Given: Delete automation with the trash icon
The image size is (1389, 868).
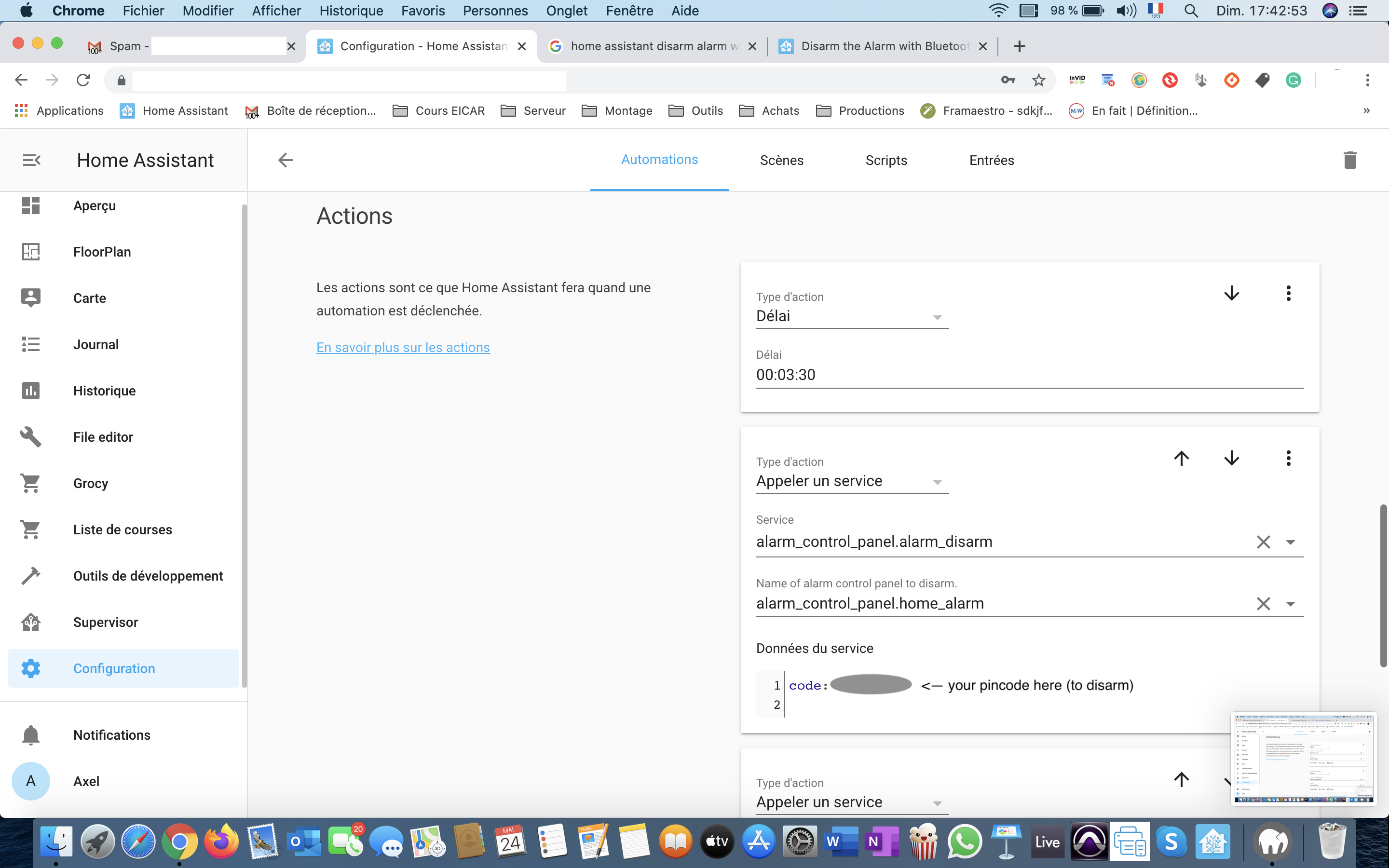Looking at the screenshot, I should coord(1349,160).
